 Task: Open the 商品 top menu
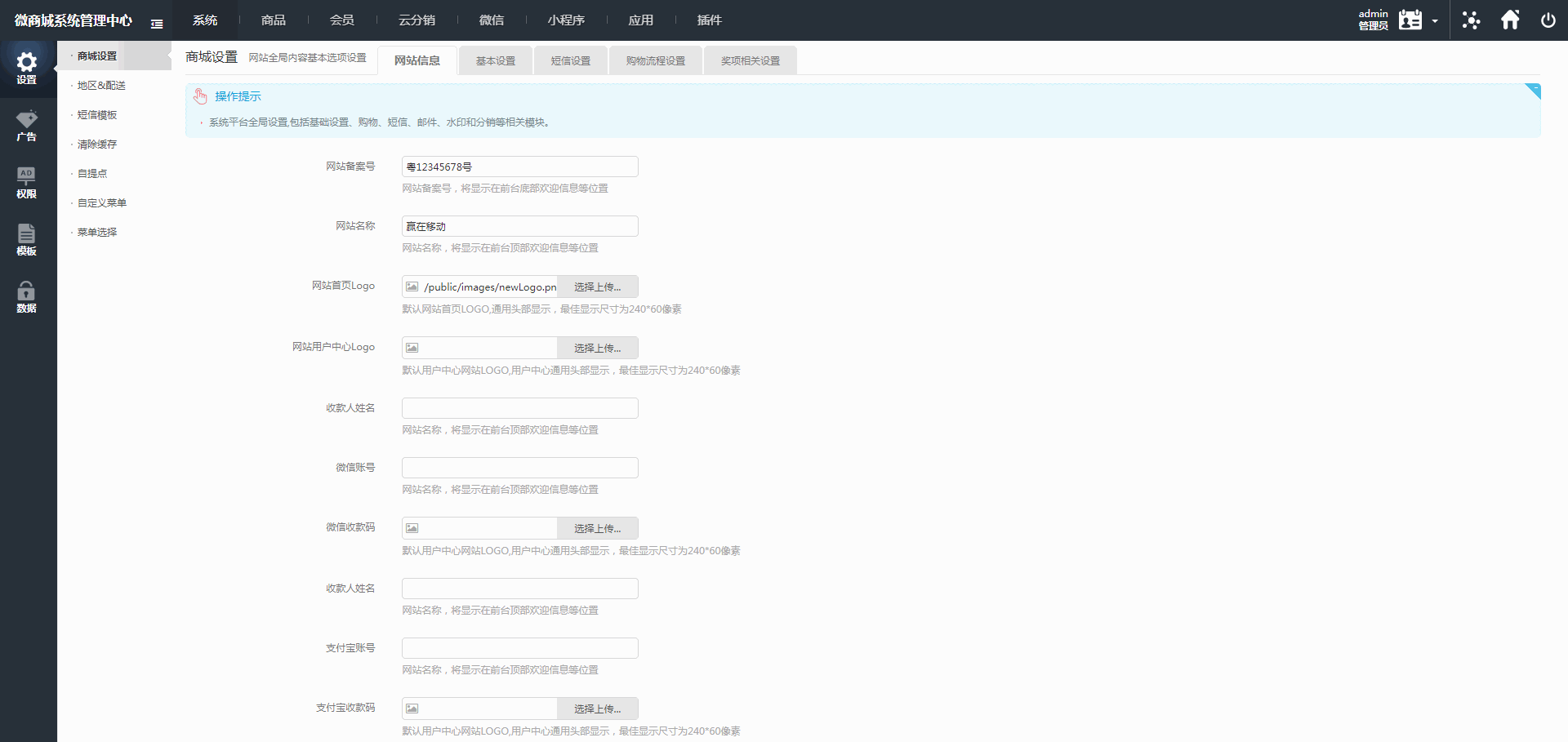coord(274,20)
